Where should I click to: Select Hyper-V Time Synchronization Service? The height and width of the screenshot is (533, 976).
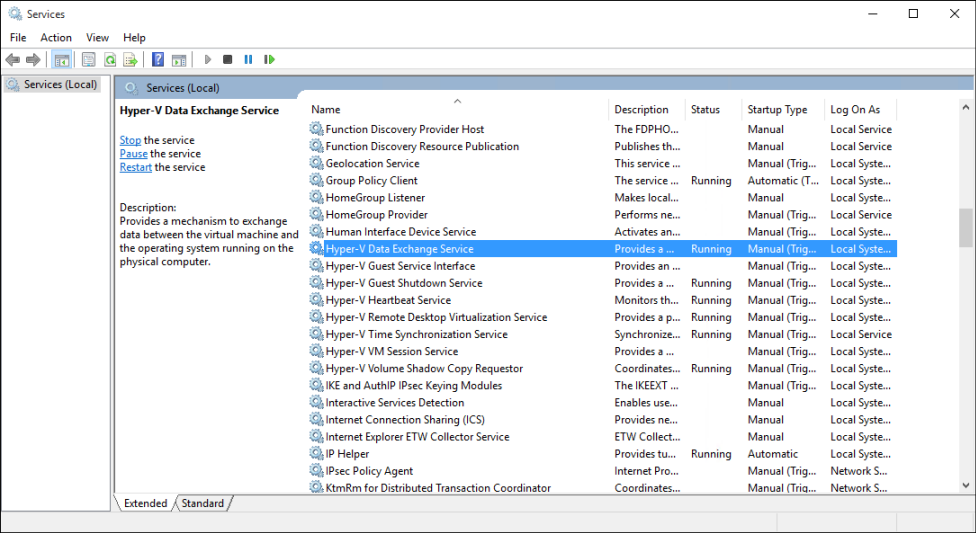(x=603, y=334)
